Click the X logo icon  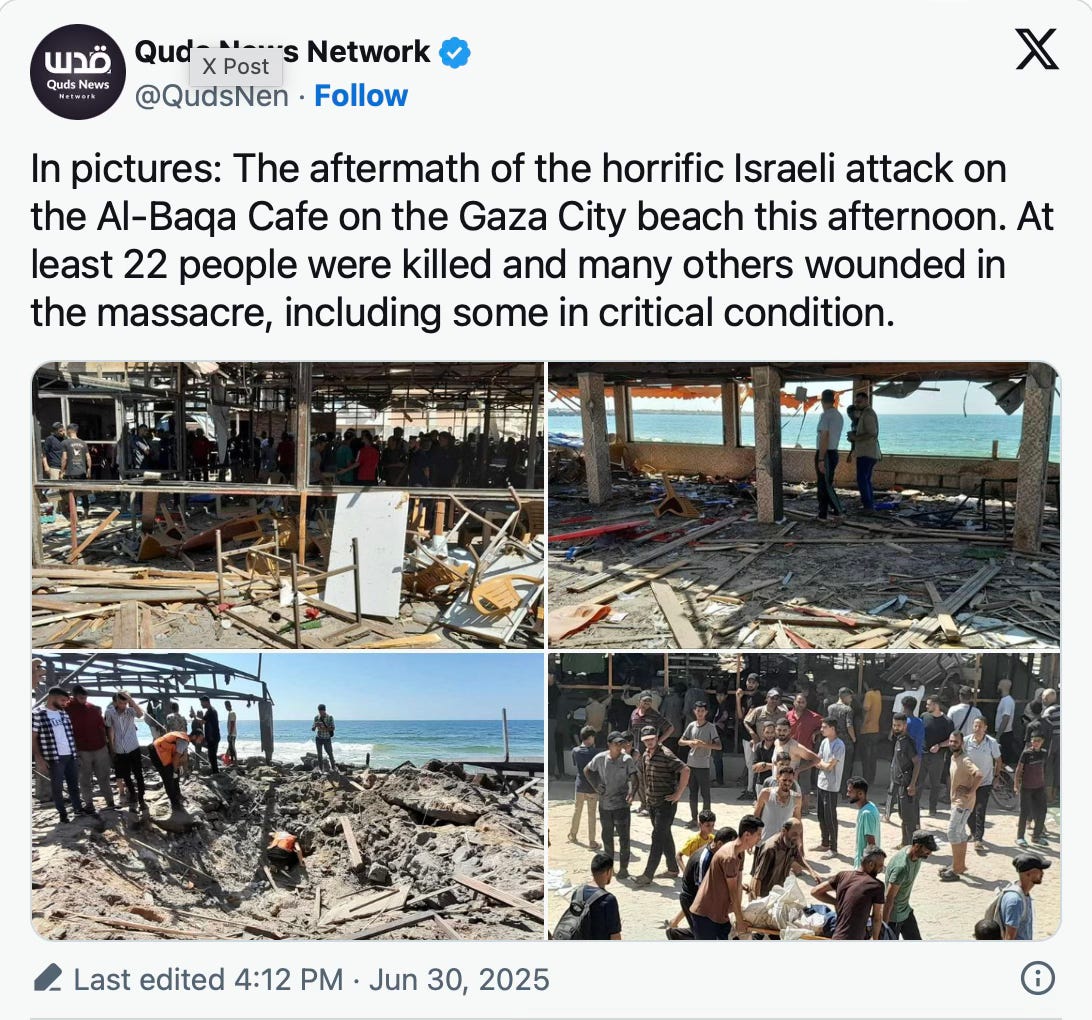[x=1037, y=49]
